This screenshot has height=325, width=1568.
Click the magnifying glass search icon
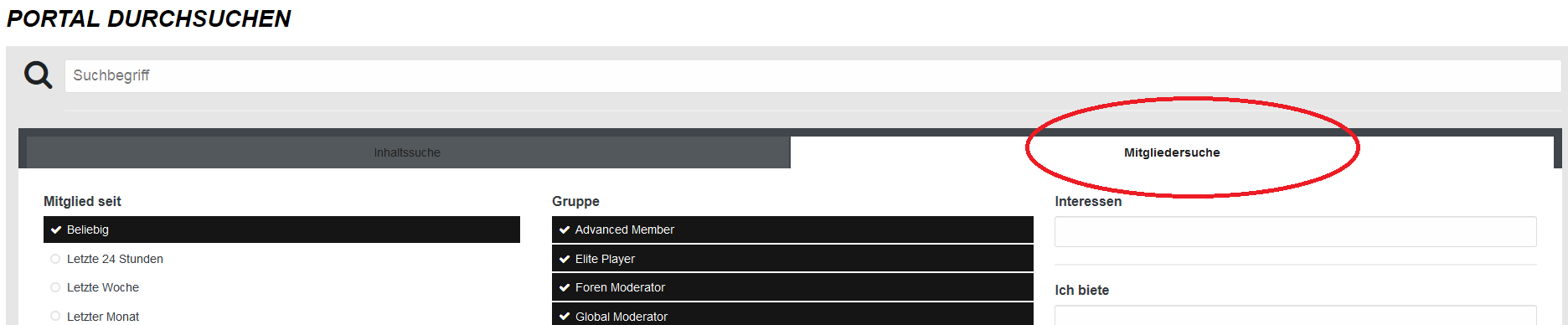[x=38, y=75]
